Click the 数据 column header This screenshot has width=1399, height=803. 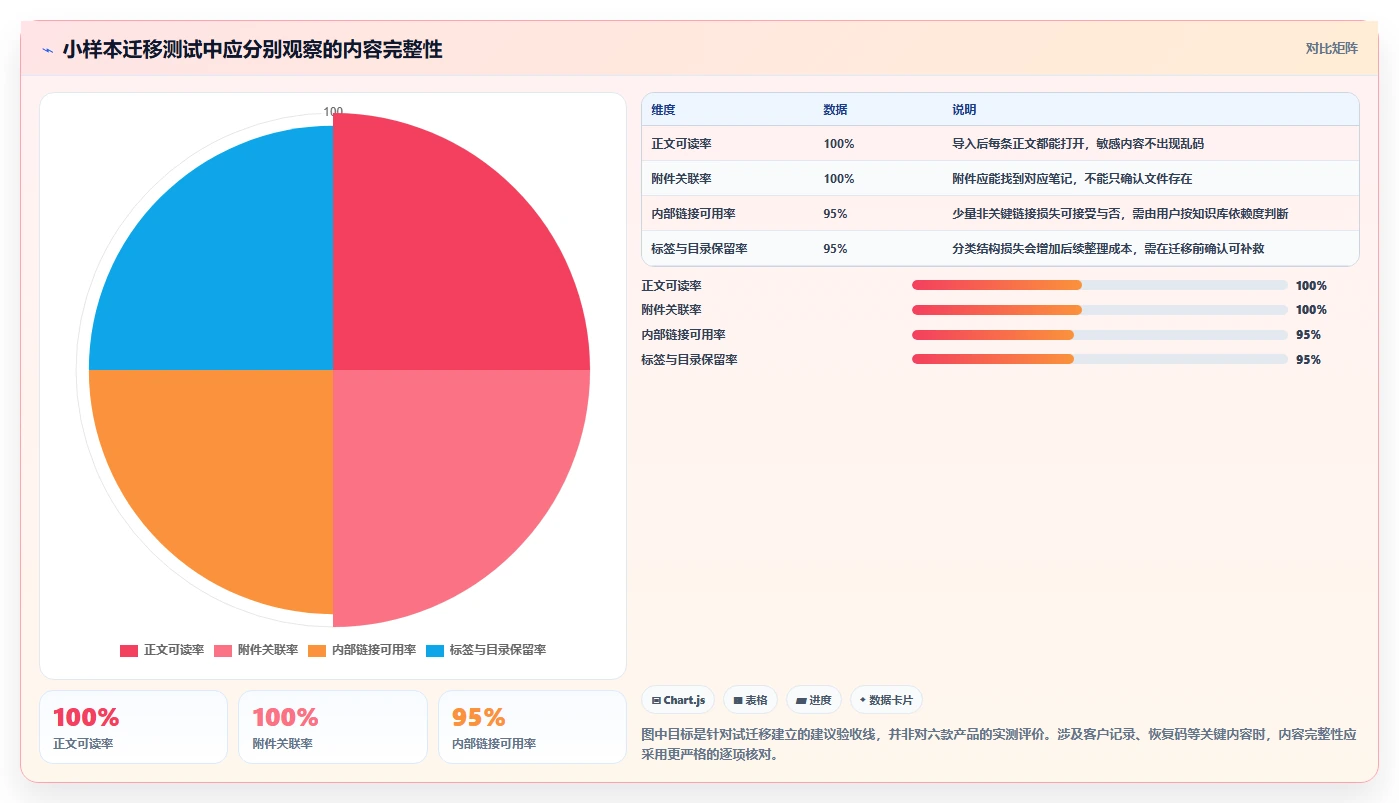835,110
